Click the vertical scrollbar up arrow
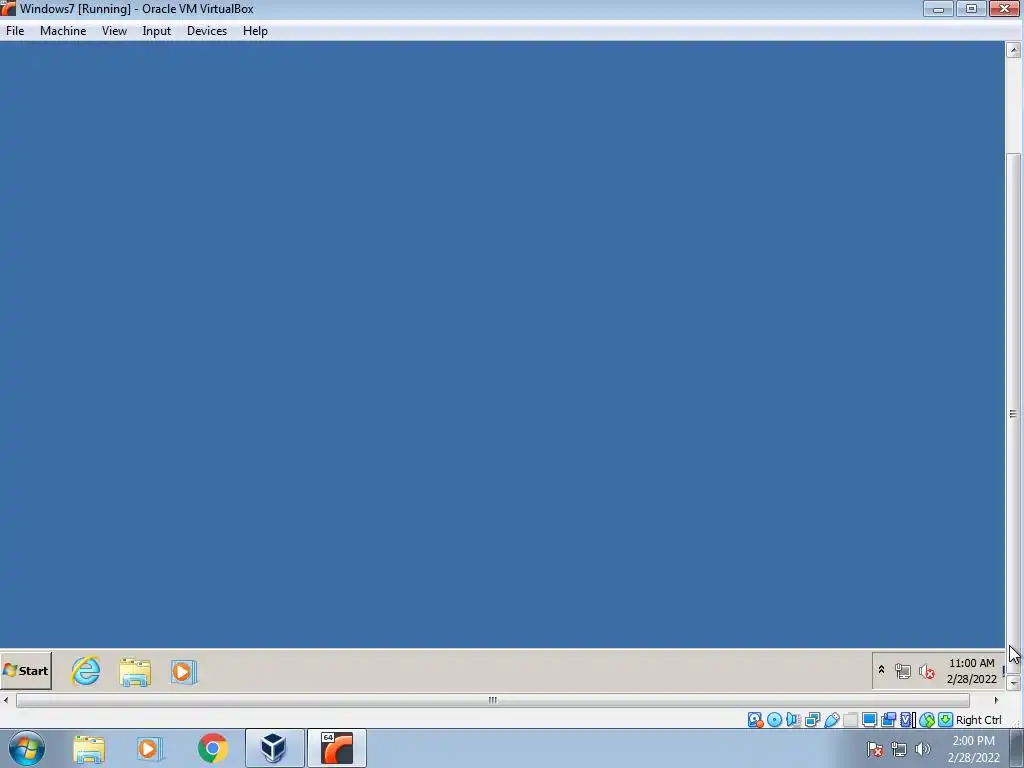Viewport: 1024px width, 768px height. (1014, 50)
